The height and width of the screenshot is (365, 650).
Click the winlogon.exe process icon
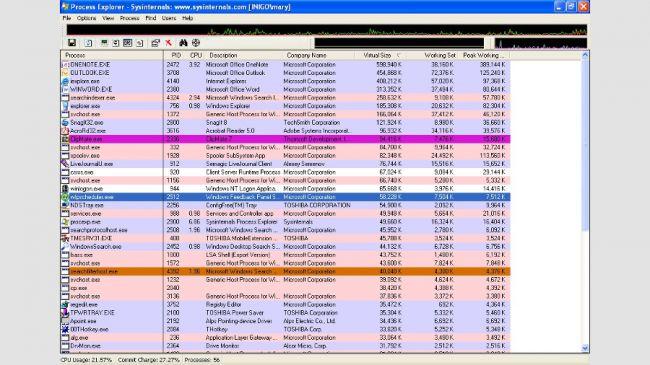[x=65, y=189]
